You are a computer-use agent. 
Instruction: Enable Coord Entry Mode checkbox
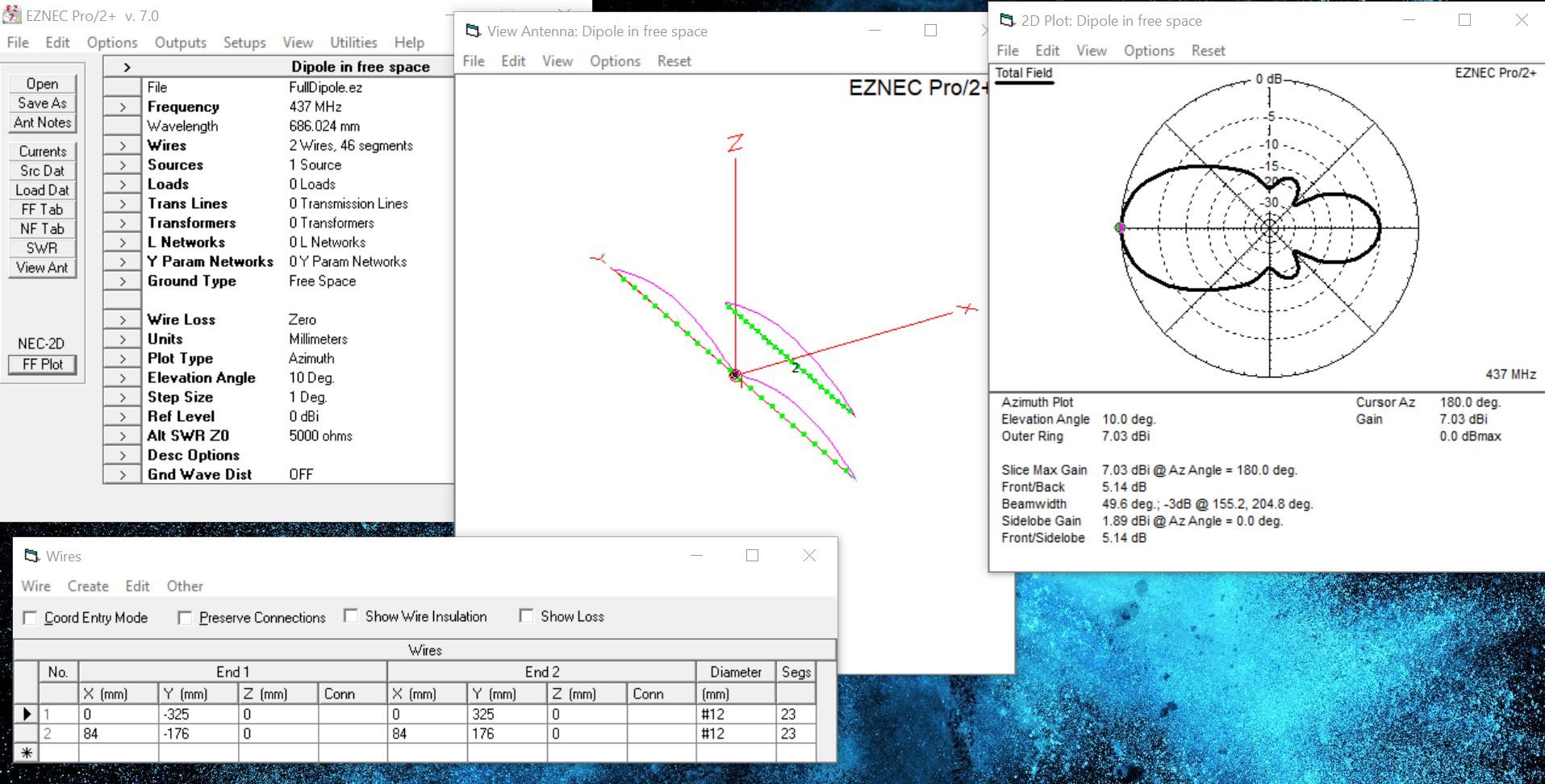tap(30, 618)
